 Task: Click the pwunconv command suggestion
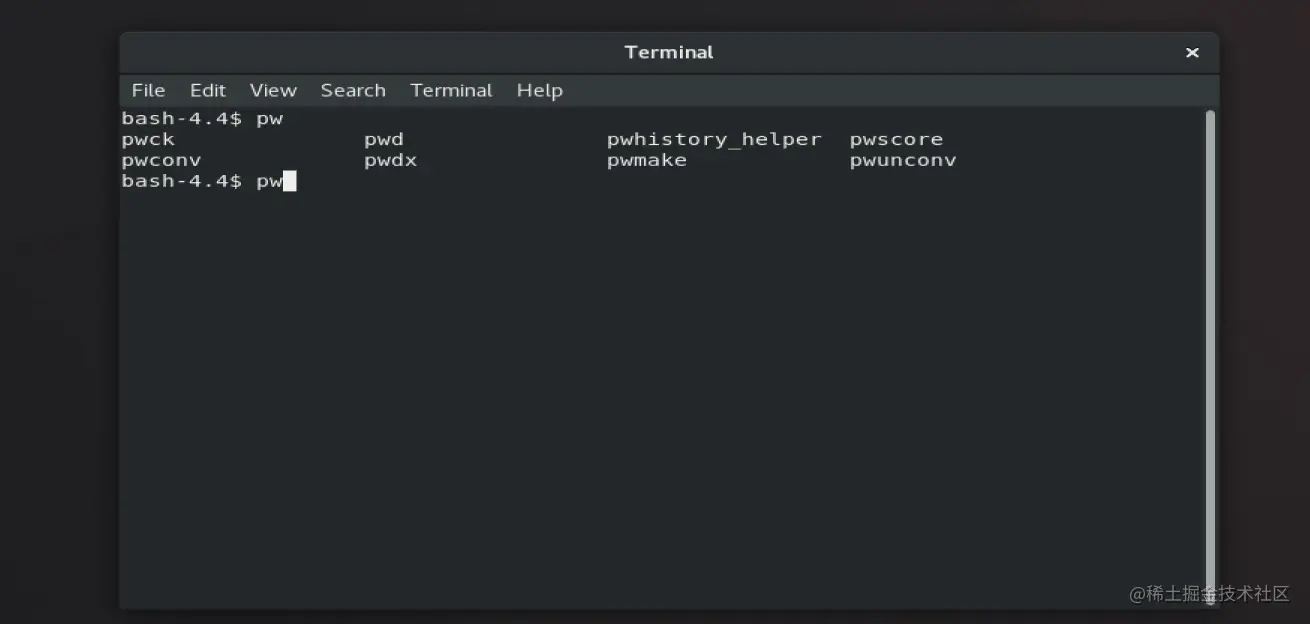[903, 160]
